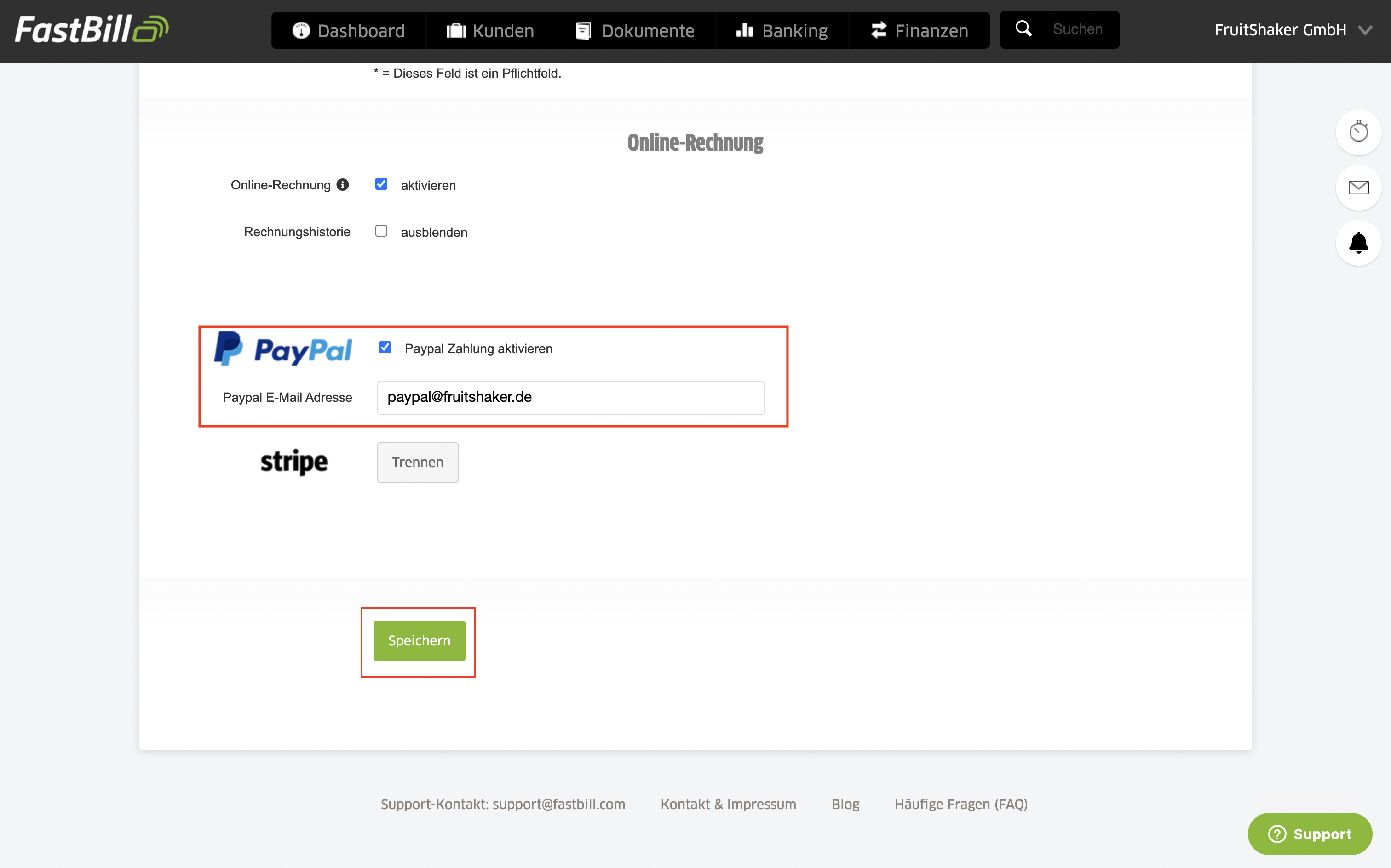Click the PayPal logo
Screen dimensions: 1391x868
point(283,348)
